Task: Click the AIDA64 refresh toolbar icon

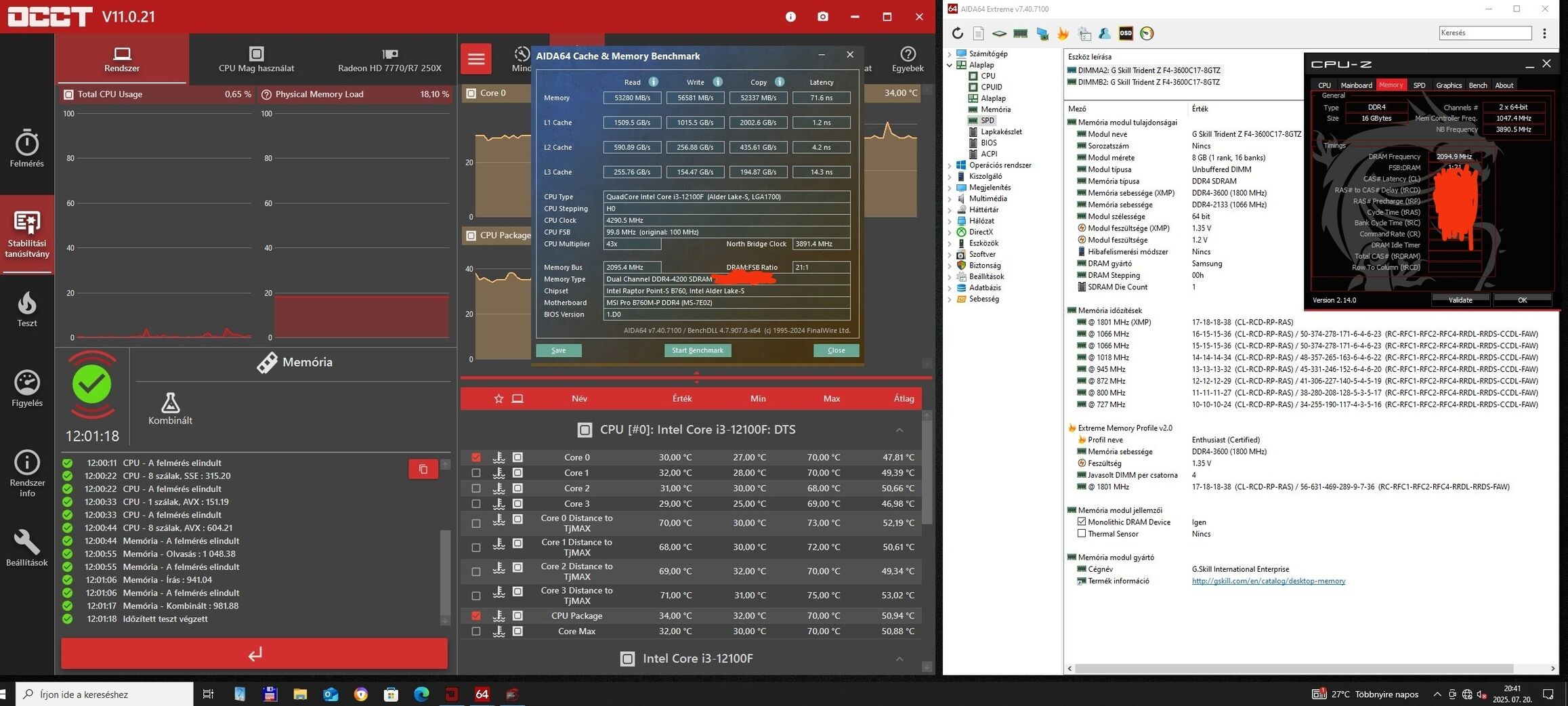Action: pos(957,33)
